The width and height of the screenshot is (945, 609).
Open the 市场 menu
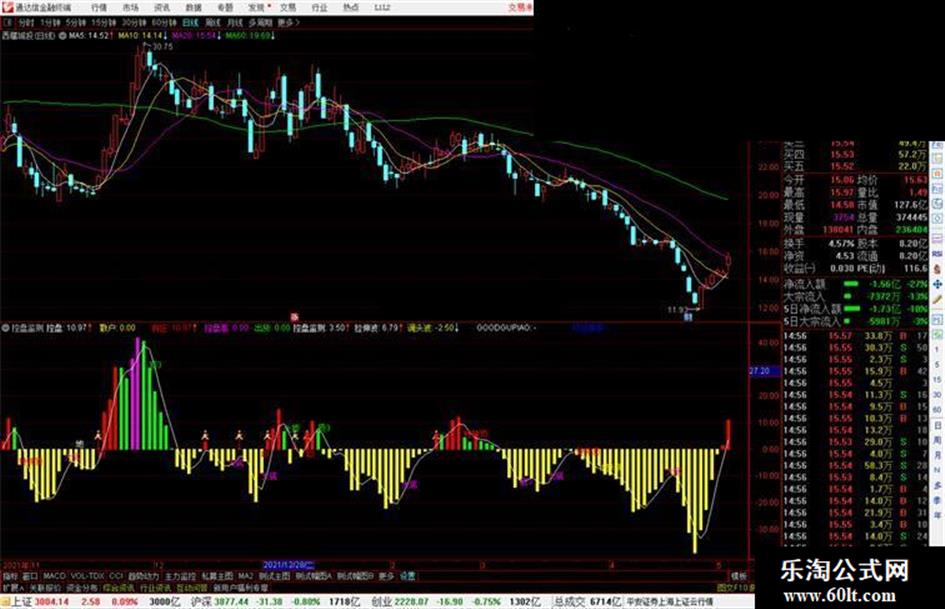pos(130,8)
